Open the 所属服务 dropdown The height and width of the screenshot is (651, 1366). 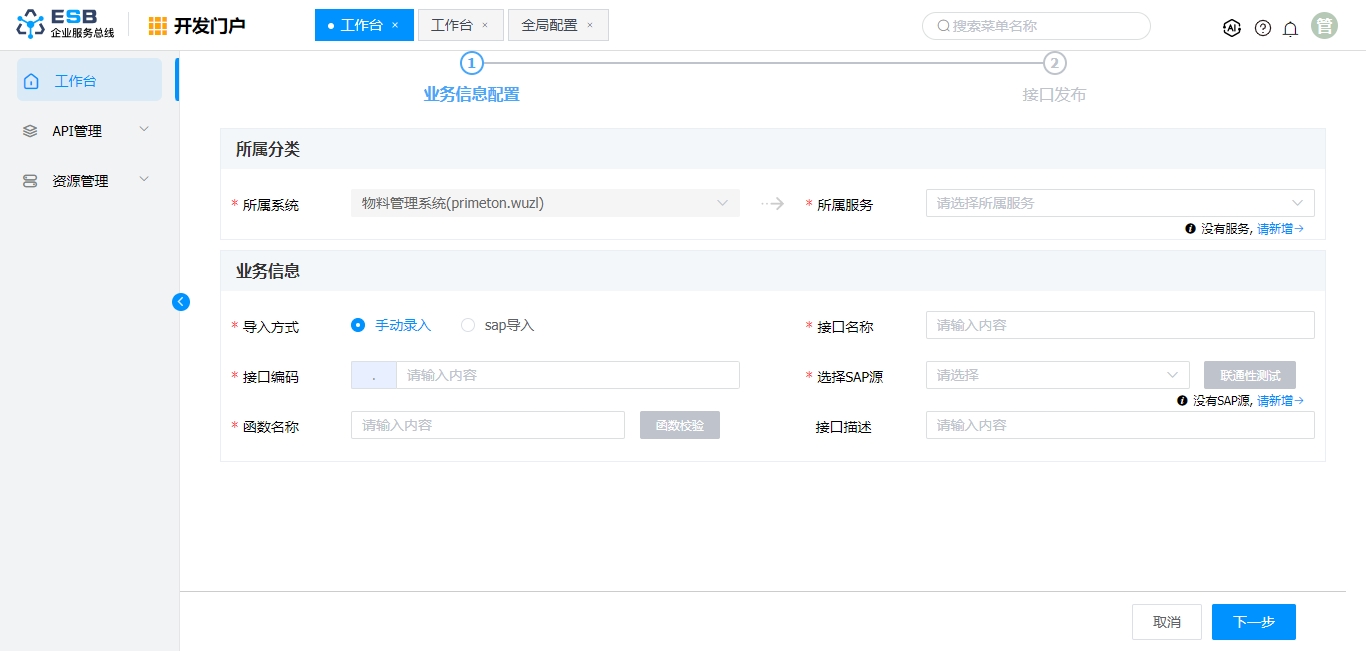(x=1119, y=203)
